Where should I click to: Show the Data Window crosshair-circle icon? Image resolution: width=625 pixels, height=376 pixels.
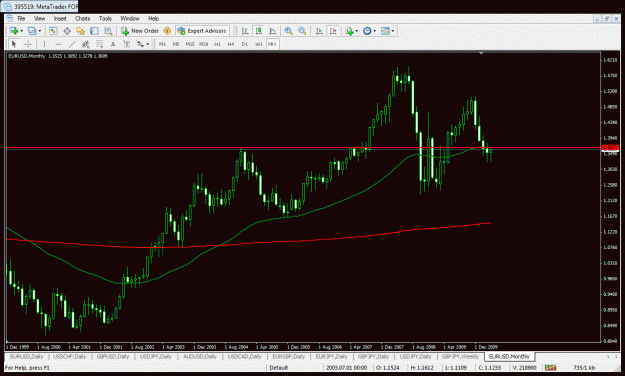(x=67, y=31)
